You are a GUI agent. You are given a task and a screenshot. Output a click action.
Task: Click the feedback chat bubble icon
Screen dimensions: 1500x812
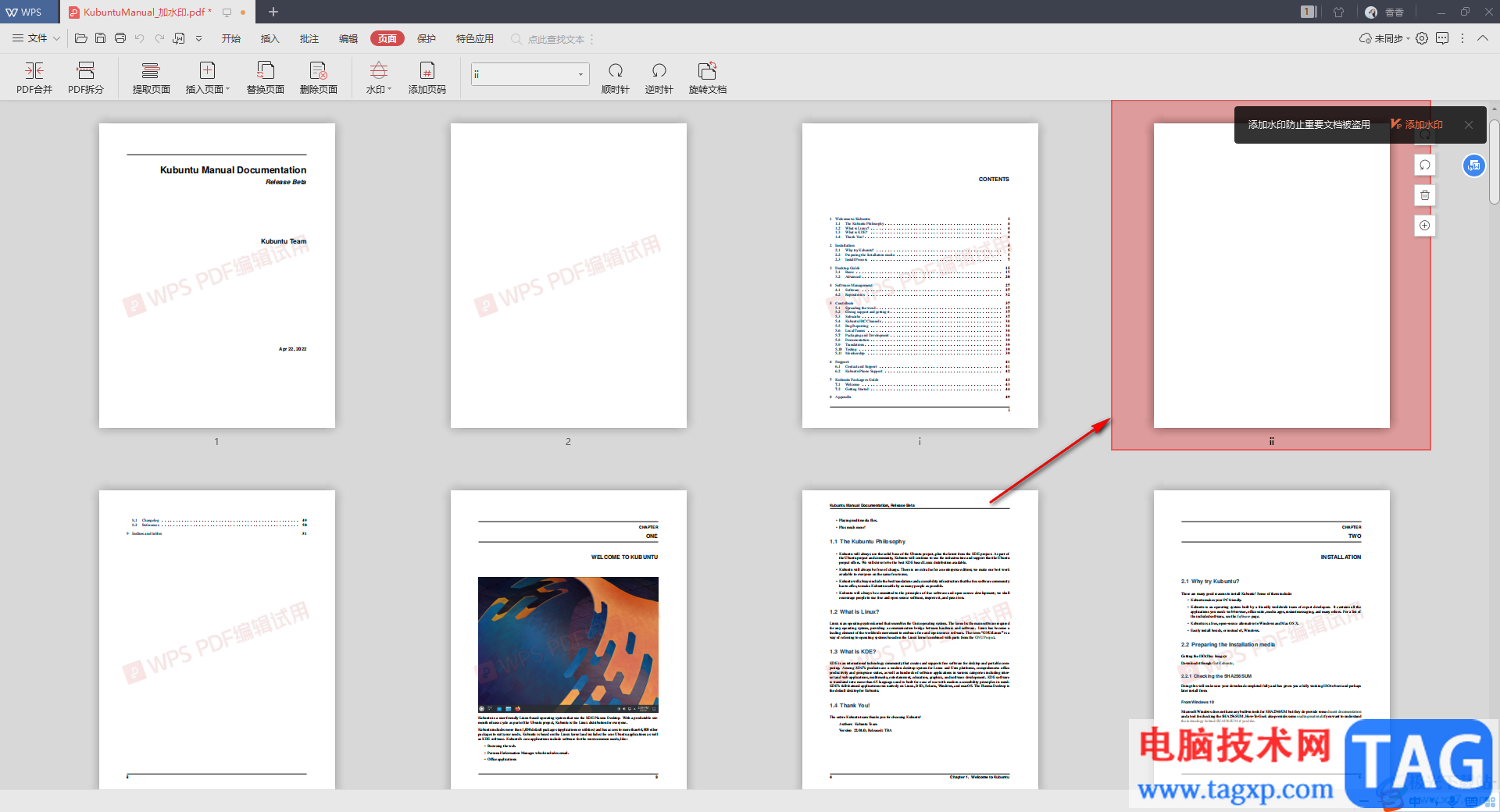pyautogui.click(x=1442, y=38)
